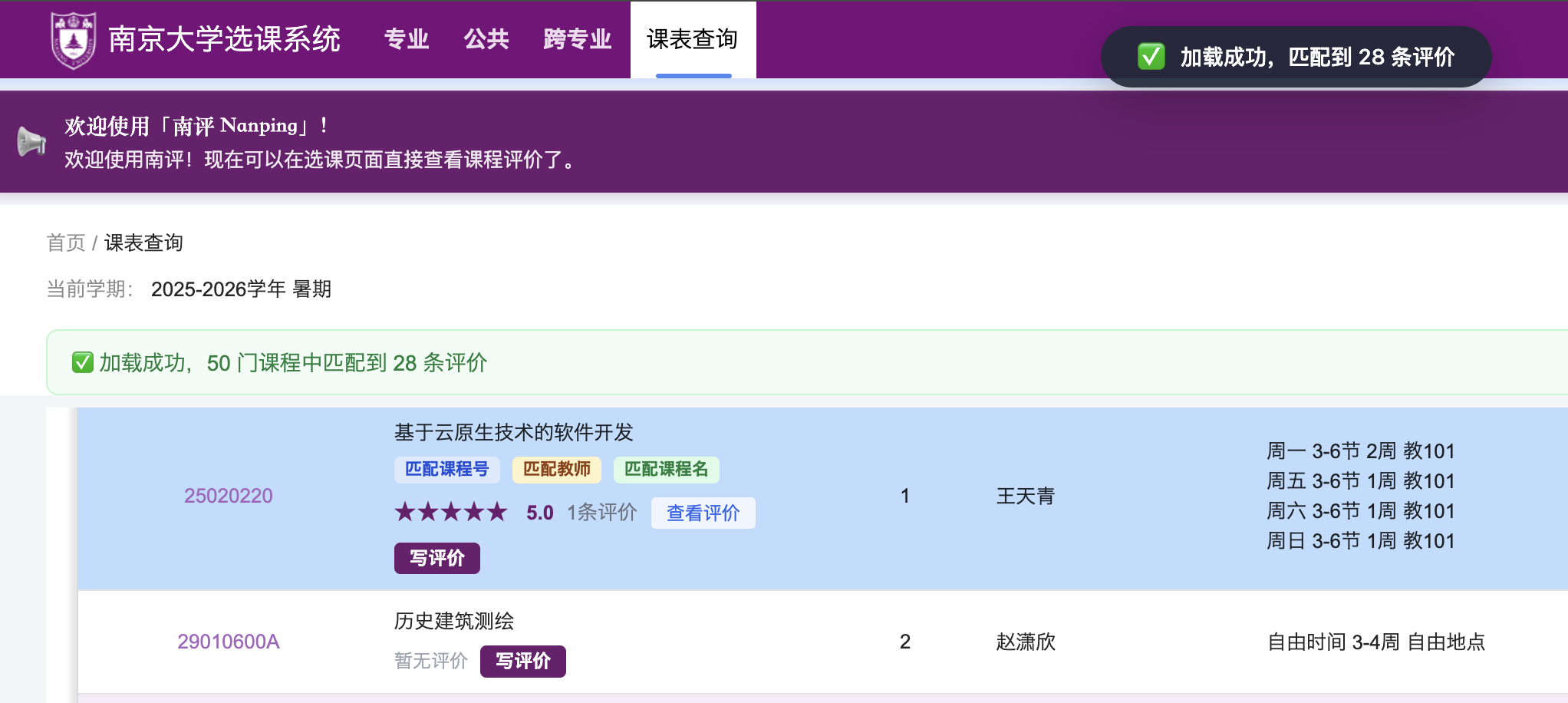Open course number 29010600A

click(x=229, y=642)
